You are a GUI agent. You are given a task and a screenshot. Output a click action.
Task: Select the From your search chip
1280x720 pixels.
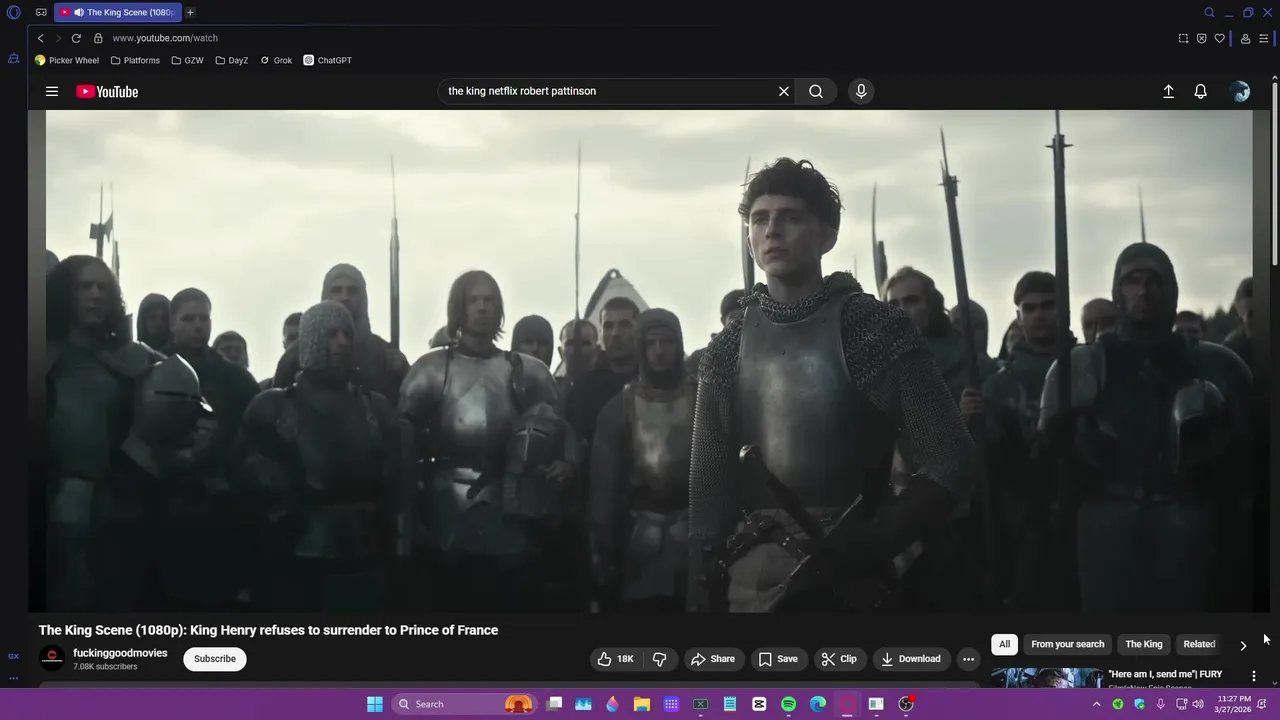pyautogui.click(x=1068, y=644)
